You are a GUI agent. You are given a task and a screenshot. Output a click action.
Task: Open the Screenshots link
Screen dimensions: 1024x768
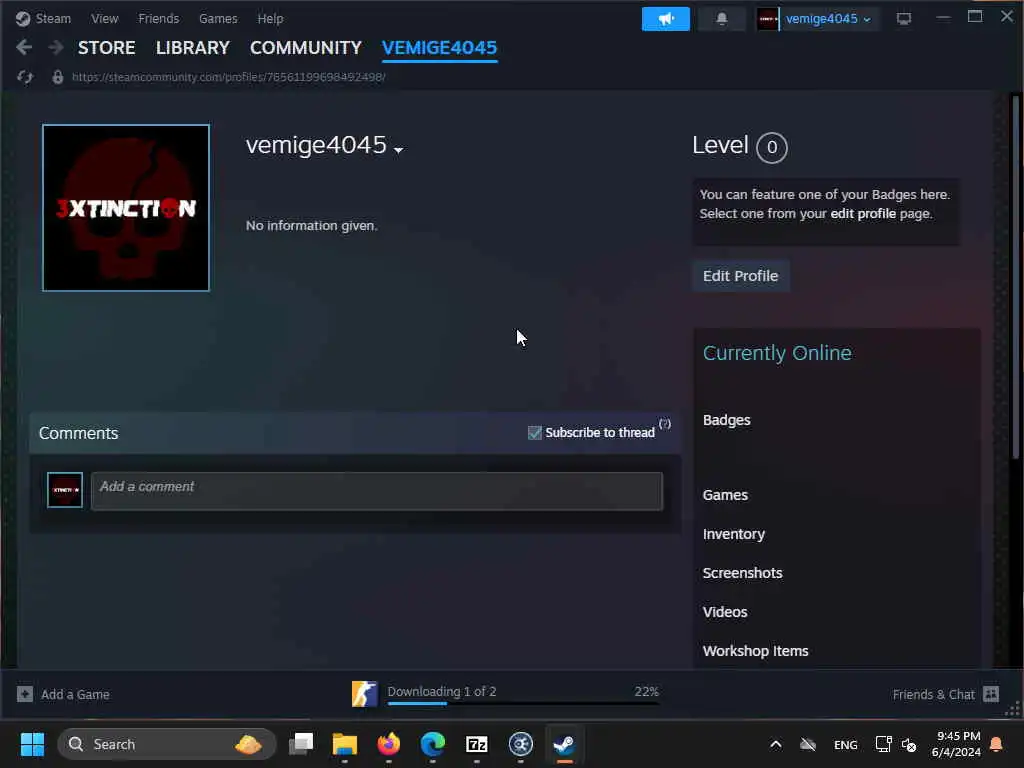point(742,573)
